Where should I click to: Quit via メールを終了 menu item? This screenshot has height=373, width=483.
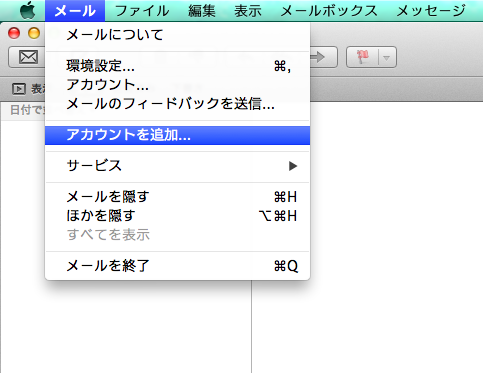point(177,266)
